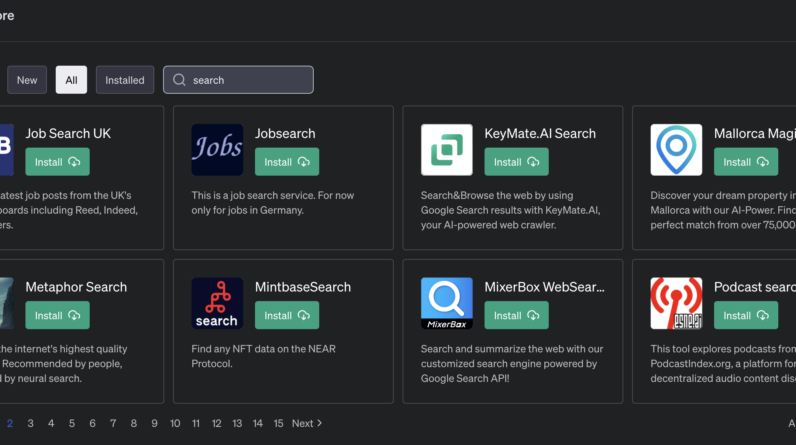Install the Podcast search plugin
This screenshot has width=796, height=445.
click(746, 315)
